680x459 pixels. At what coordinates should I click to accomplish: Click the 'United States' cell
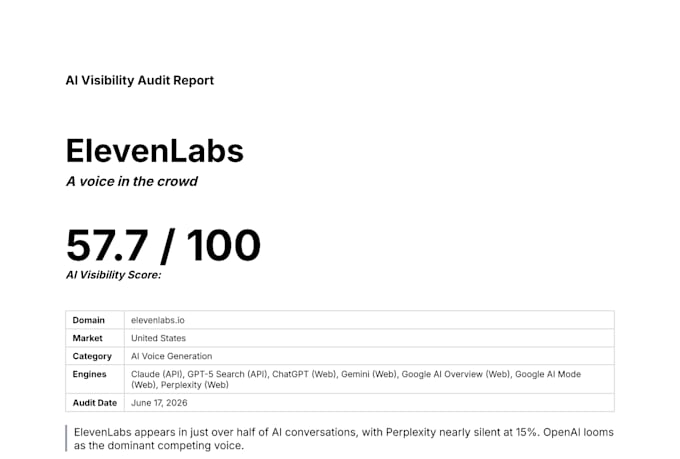pyautogui.click(x=158, y=338)
